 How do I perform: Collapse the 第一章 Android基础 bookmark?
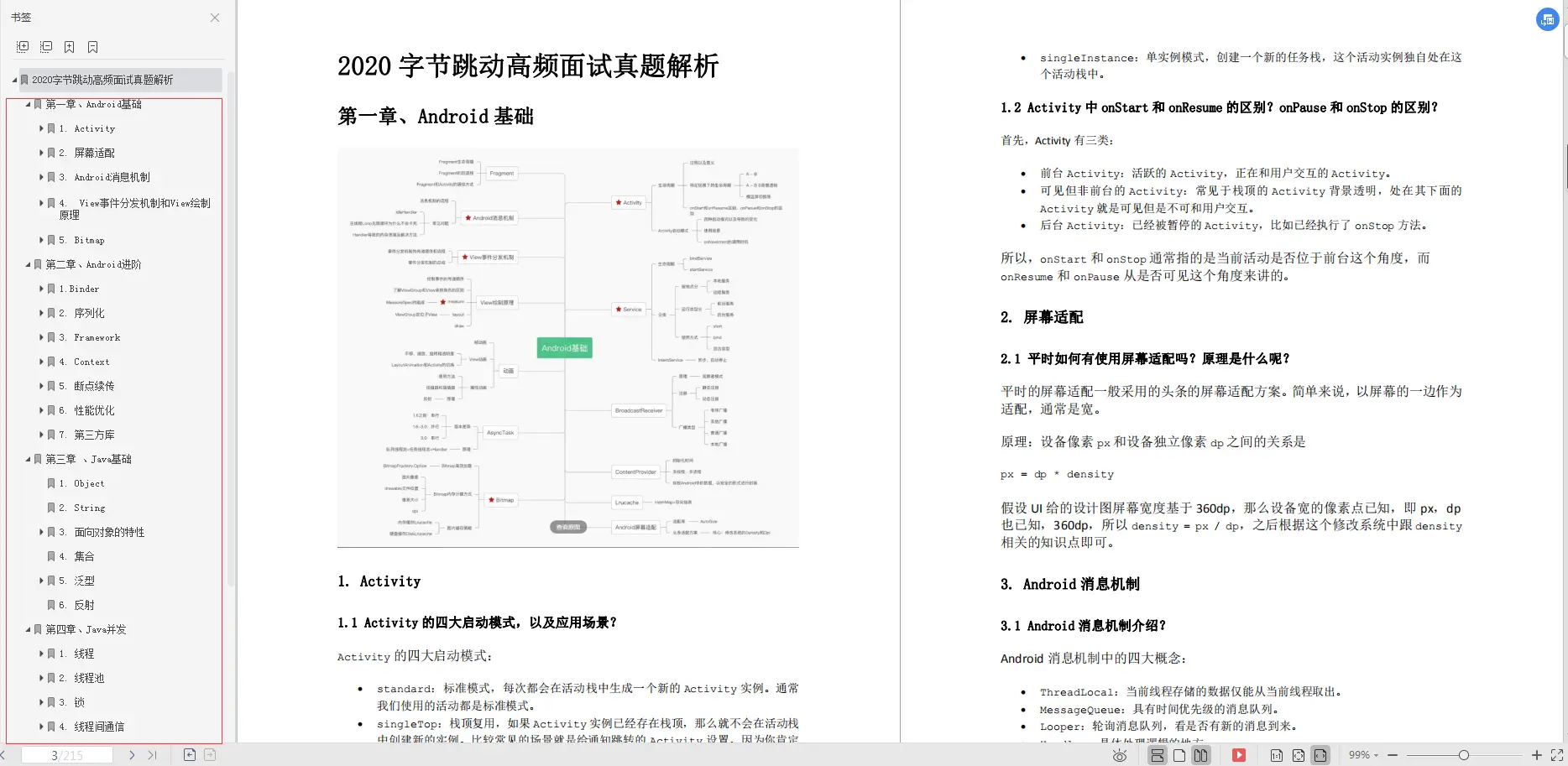[28, 105]
